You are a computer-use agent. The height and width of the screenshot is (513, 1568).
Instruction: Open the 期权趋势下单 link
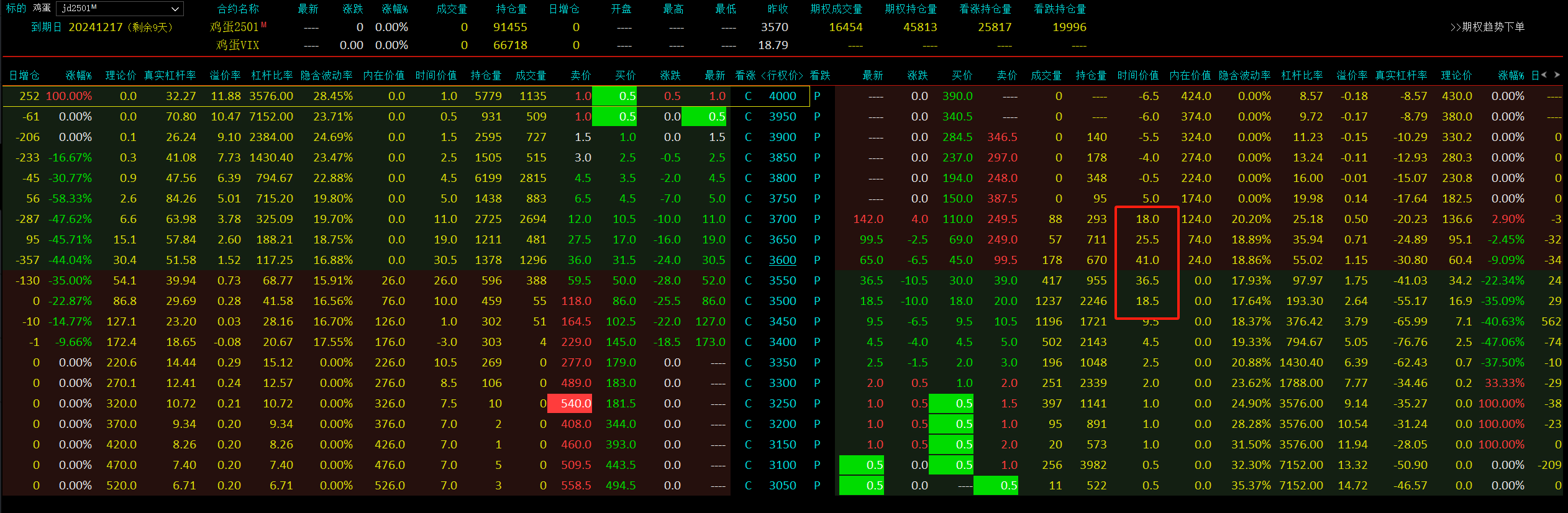click(x=1487, y=27)
